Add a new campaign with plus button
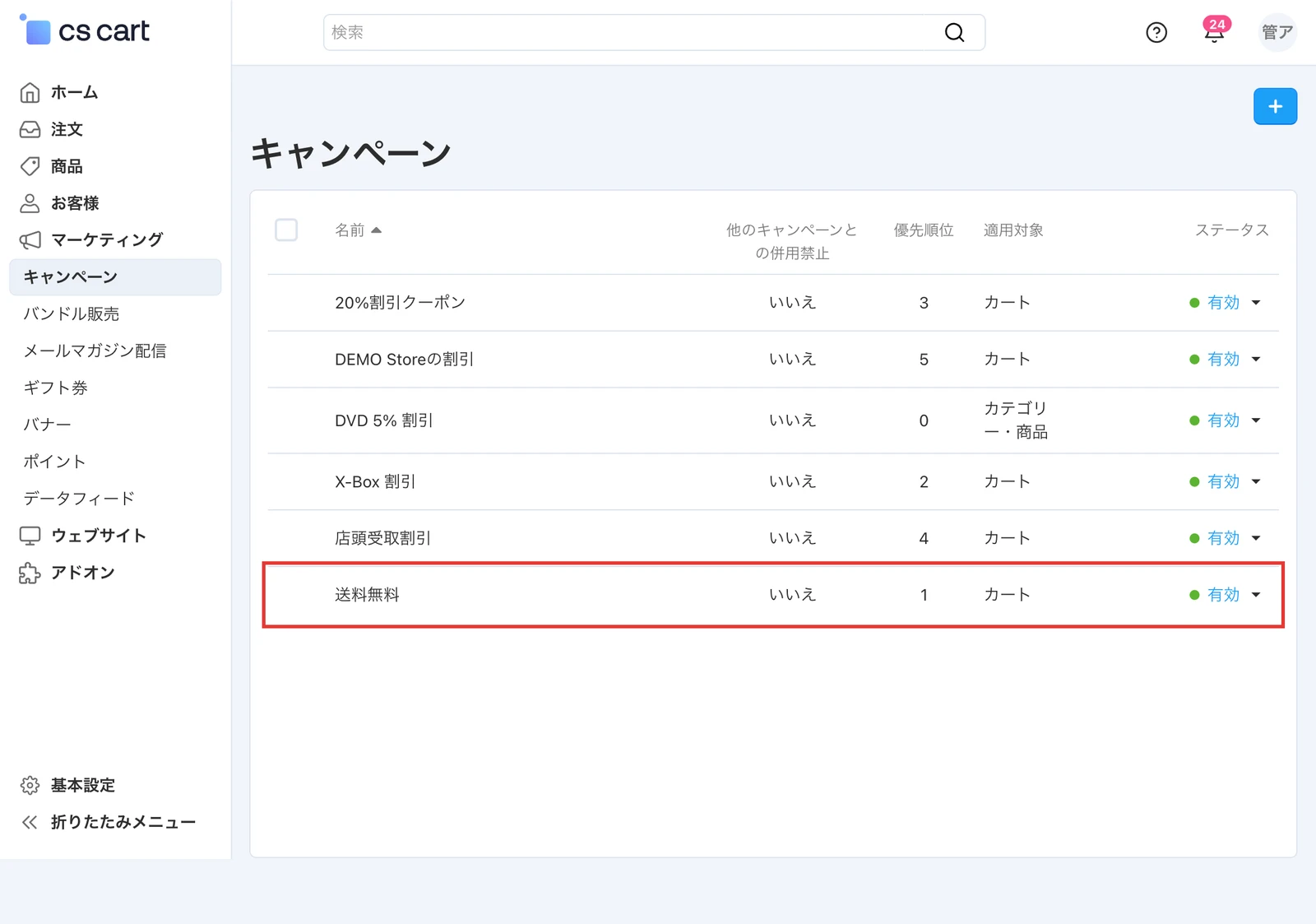1316x924 pixels. 1275,106
